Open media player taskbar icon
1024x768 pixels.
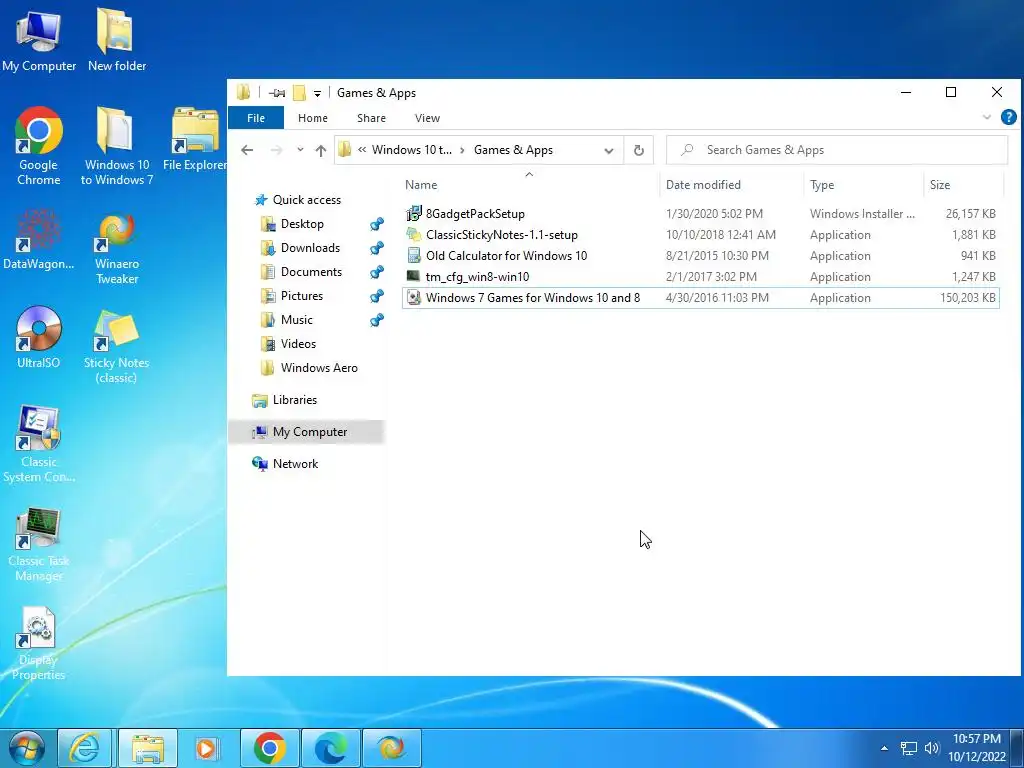[x=207, y=748]
